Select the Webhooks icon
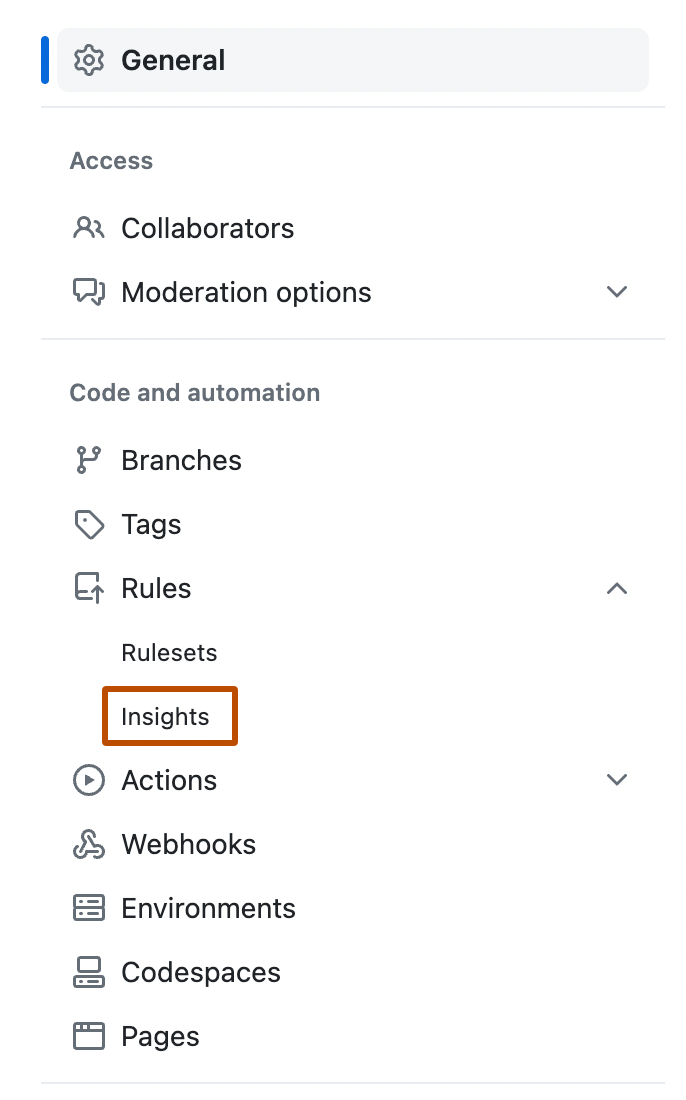Viewport: 686px width, 1100px height. (89, 844)
